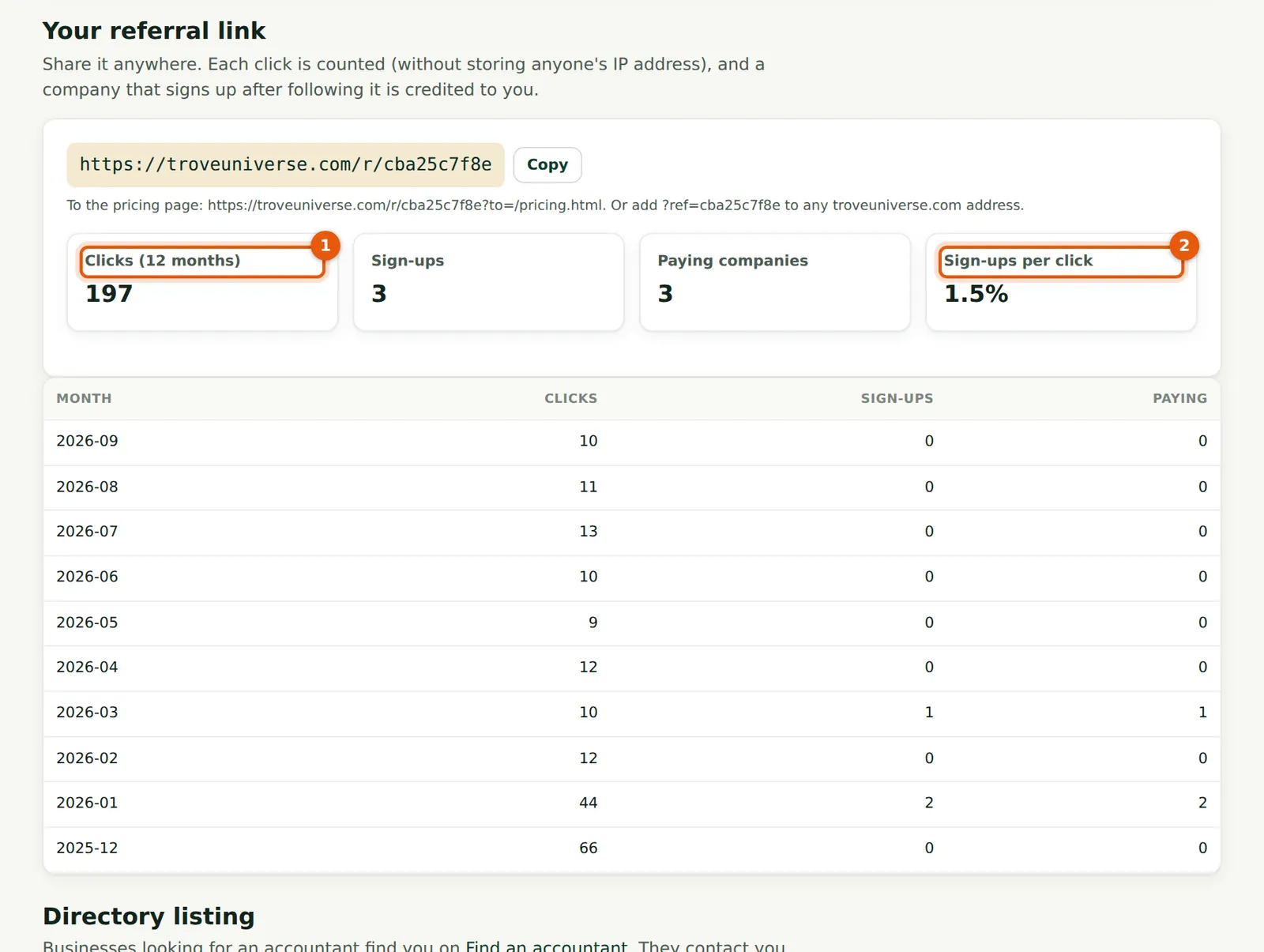Open the Find an accountant link
This screenshot has height=952, width=1264.
(x=546, y=946)
